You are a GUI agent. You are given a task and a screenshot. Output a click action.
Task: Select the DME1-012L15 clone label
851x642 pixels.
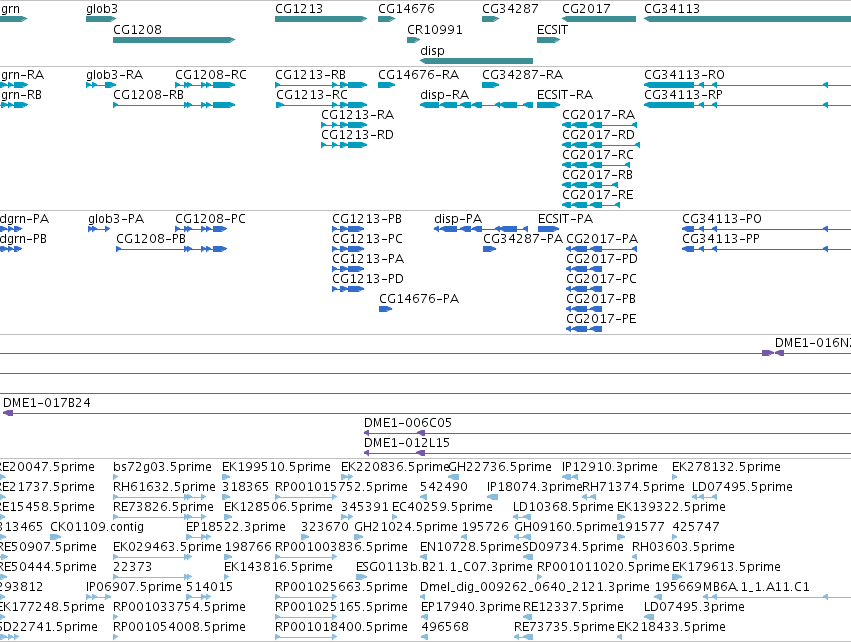407,443
